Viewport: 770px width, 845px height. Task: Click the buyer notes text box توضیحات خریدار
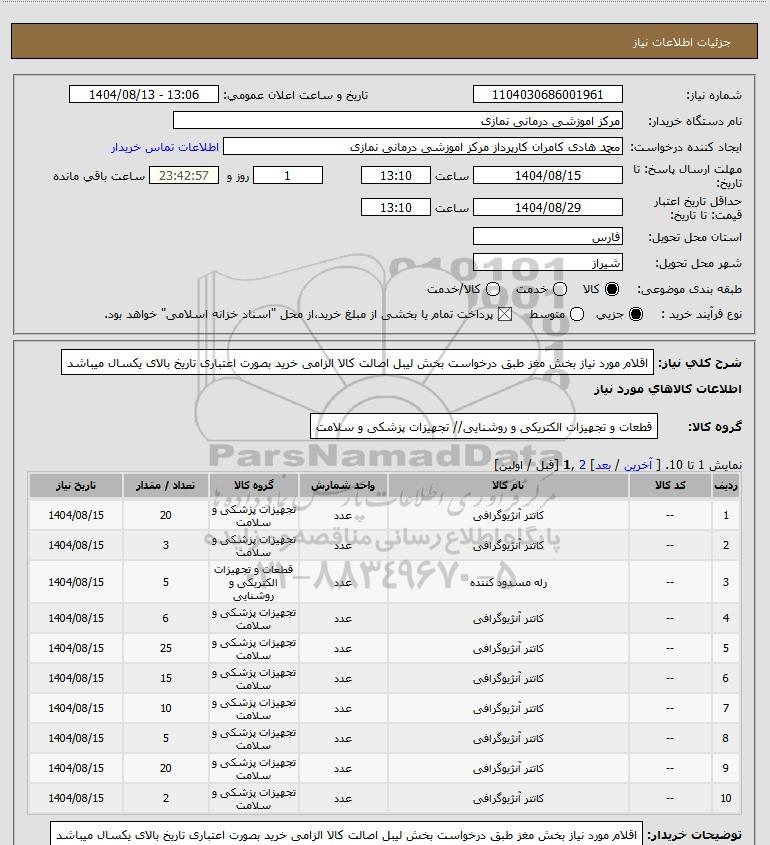click(346, 834)
